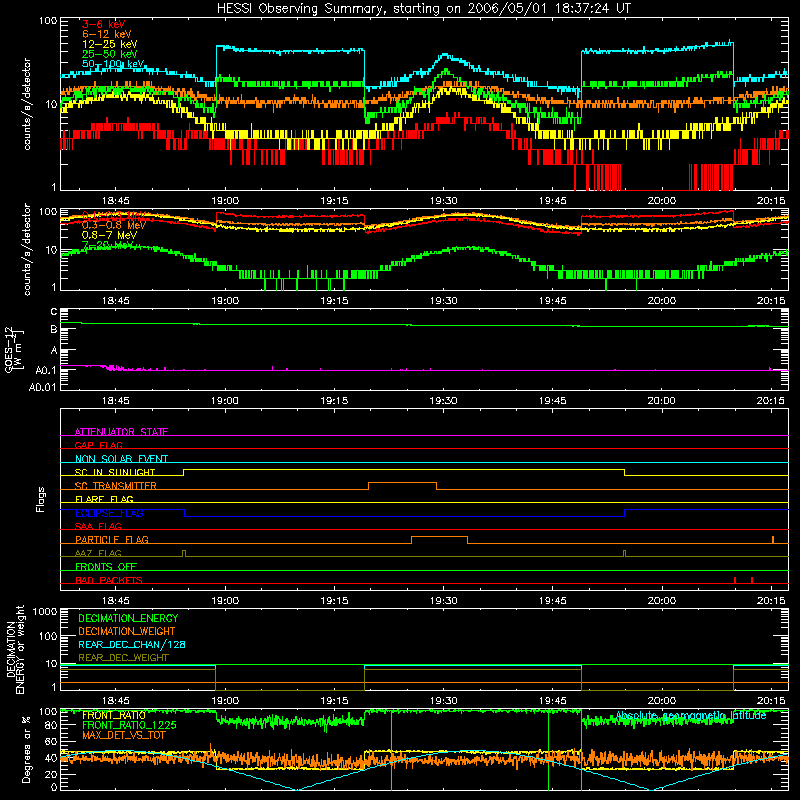This screenshot has width=800, height=800.
Task: Select the vertical Flags axis label
Action: pos(41,499)
